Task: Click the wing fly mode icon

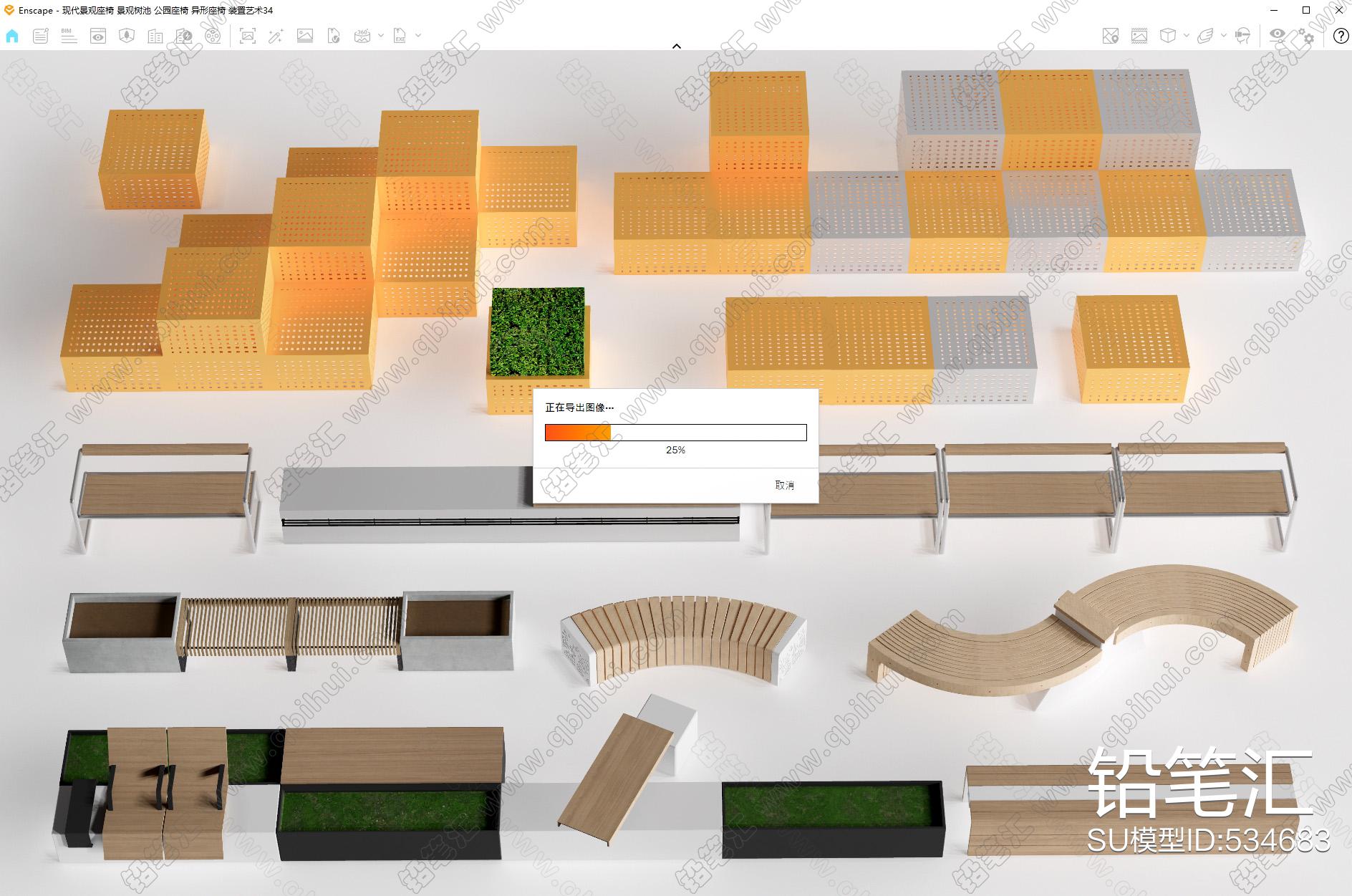Action: 1206,36
